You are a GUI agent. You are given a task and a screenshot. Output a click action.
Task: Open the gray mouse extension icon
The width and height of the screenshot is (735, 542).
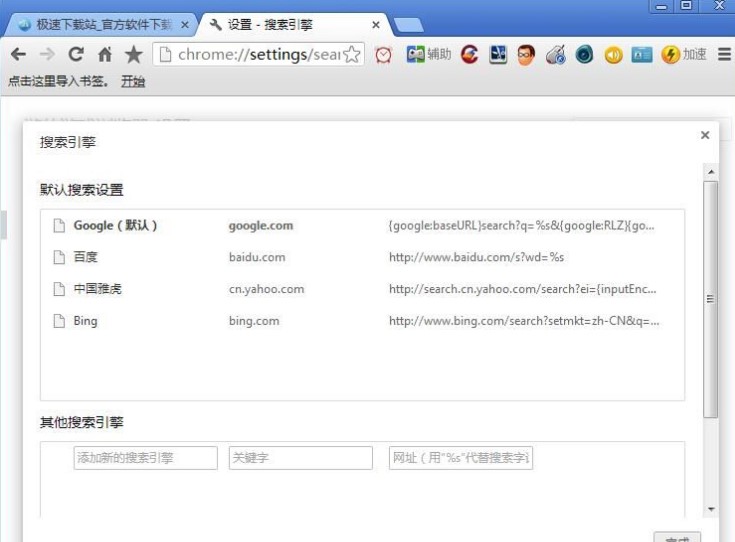pyautogui.click(x=555, y=54)
